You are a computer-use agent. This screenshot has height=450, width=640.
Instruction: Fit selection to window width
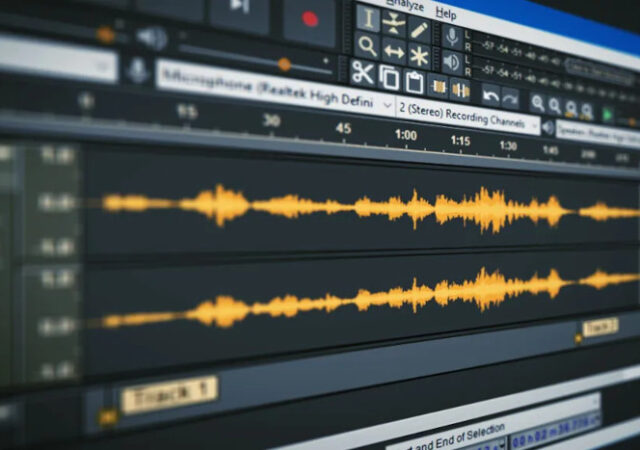point(571,109)
